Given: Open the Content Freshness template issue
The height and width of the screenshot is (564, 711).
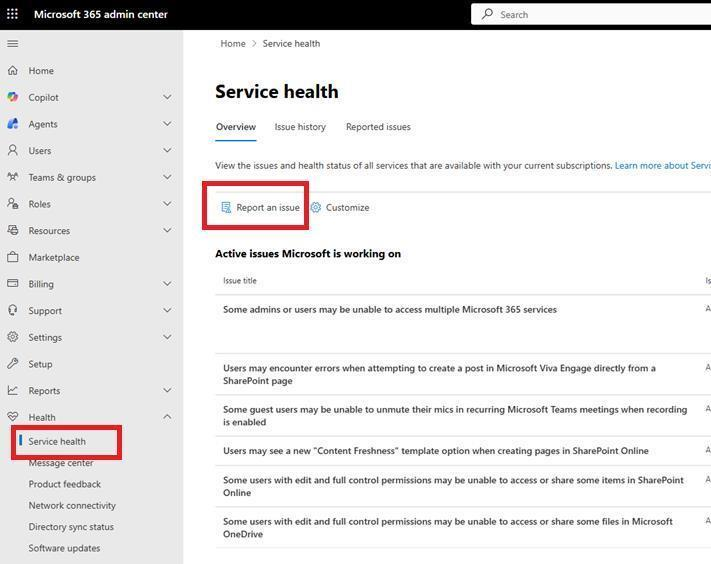Looking at the screenshot, I should [x=435, y=451].
